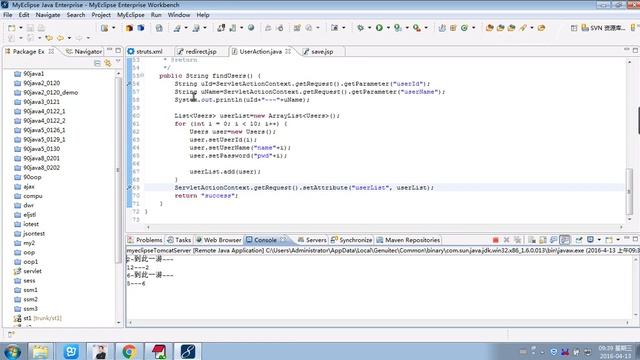Open the Tasks view tab
This screenshot has height=360, width=640.
click(x=179, y=240)
